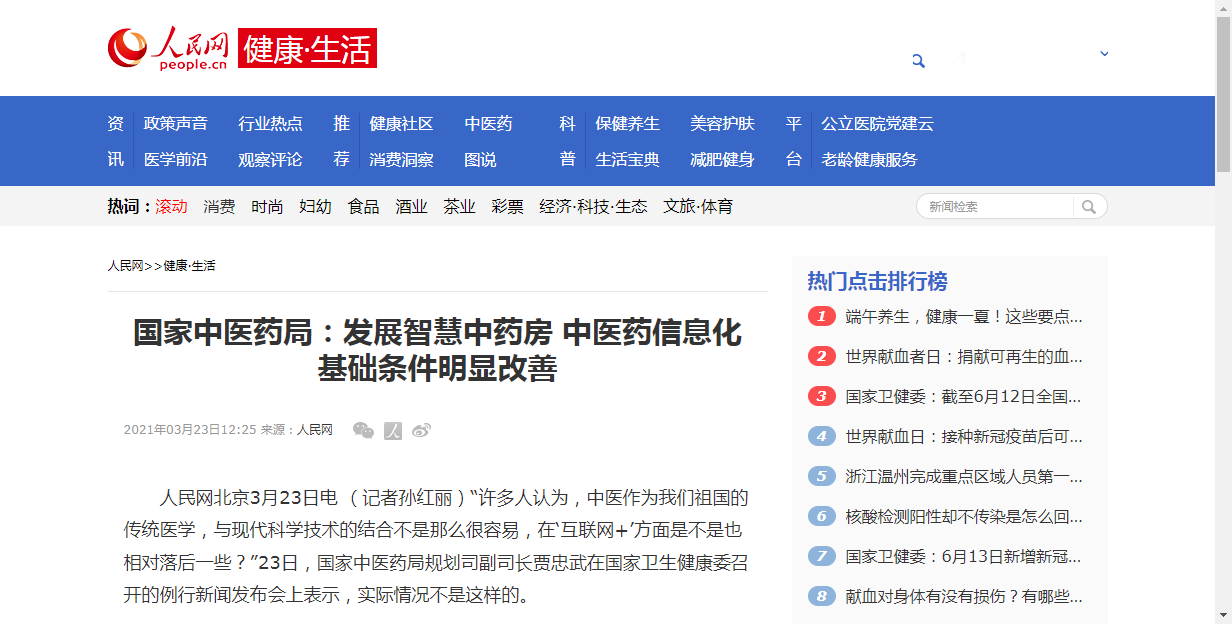The width and height of the screenshot is (1232, 624).
Task: Open 中医药 in navigation
Action: click(x=488, y=124)
